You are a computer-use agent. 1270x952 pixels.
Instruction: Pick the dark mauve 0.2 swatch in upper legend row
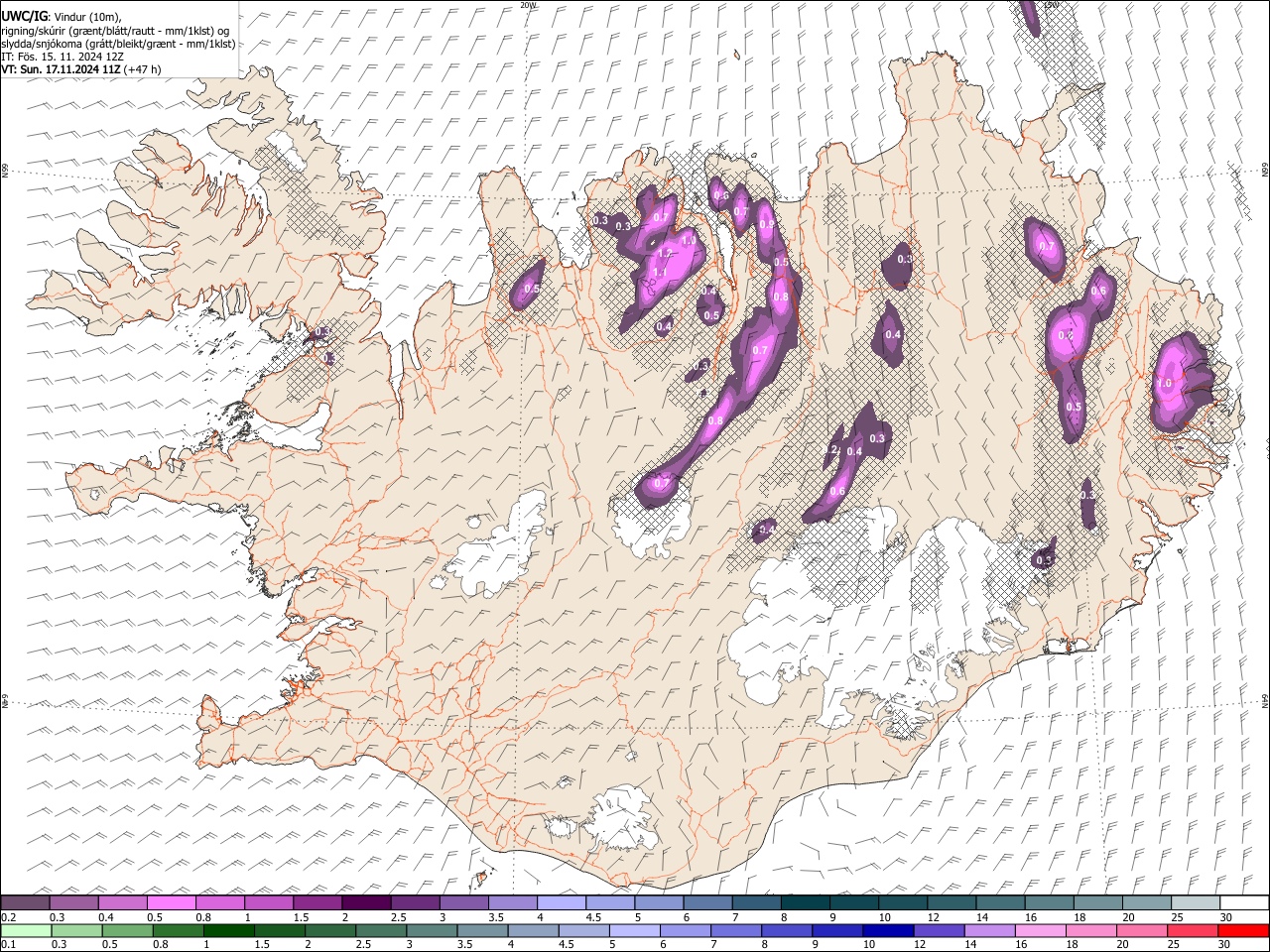point(25,902)
